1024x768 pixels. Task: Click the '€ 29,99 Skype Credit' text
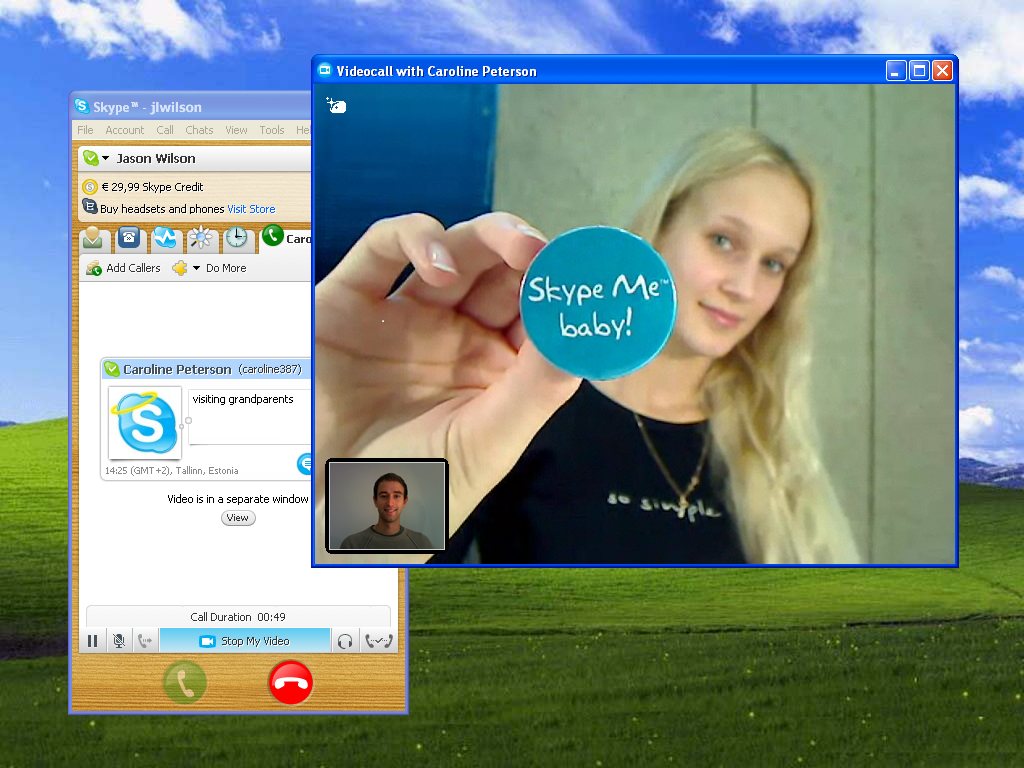(x=152, y=187)
